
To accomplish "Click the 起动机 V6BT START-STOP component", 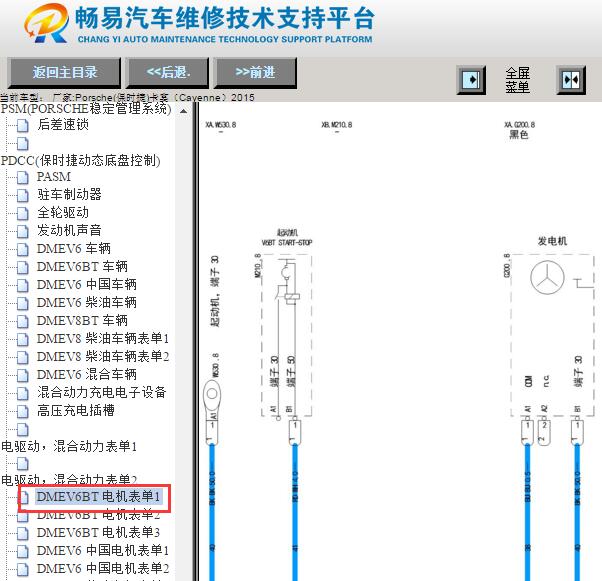I will 287,335.
